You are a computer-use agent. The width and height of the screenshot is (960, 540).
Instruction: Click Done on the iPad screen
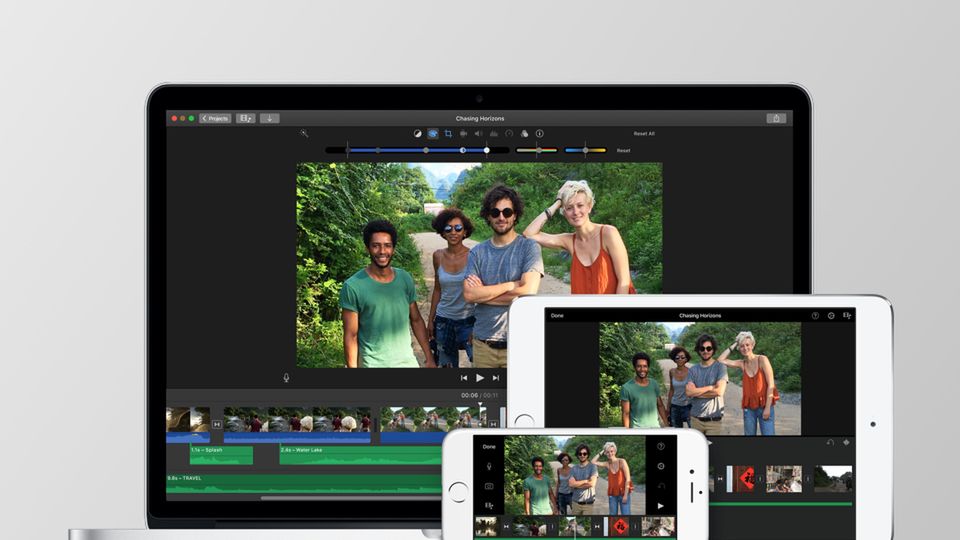pos(557,316)
